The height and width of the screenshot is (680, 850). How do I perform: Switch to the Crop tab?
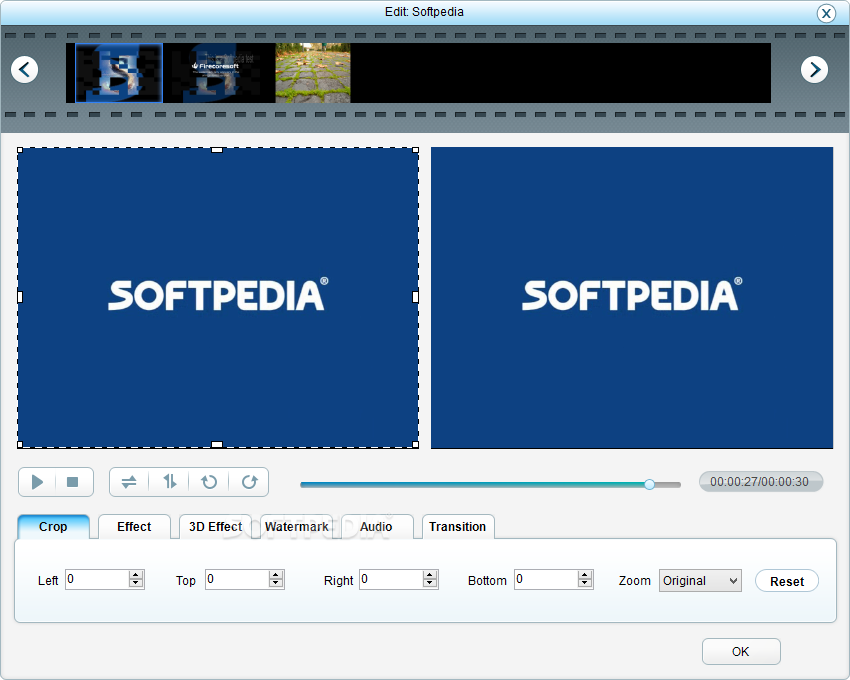[53, 527]
